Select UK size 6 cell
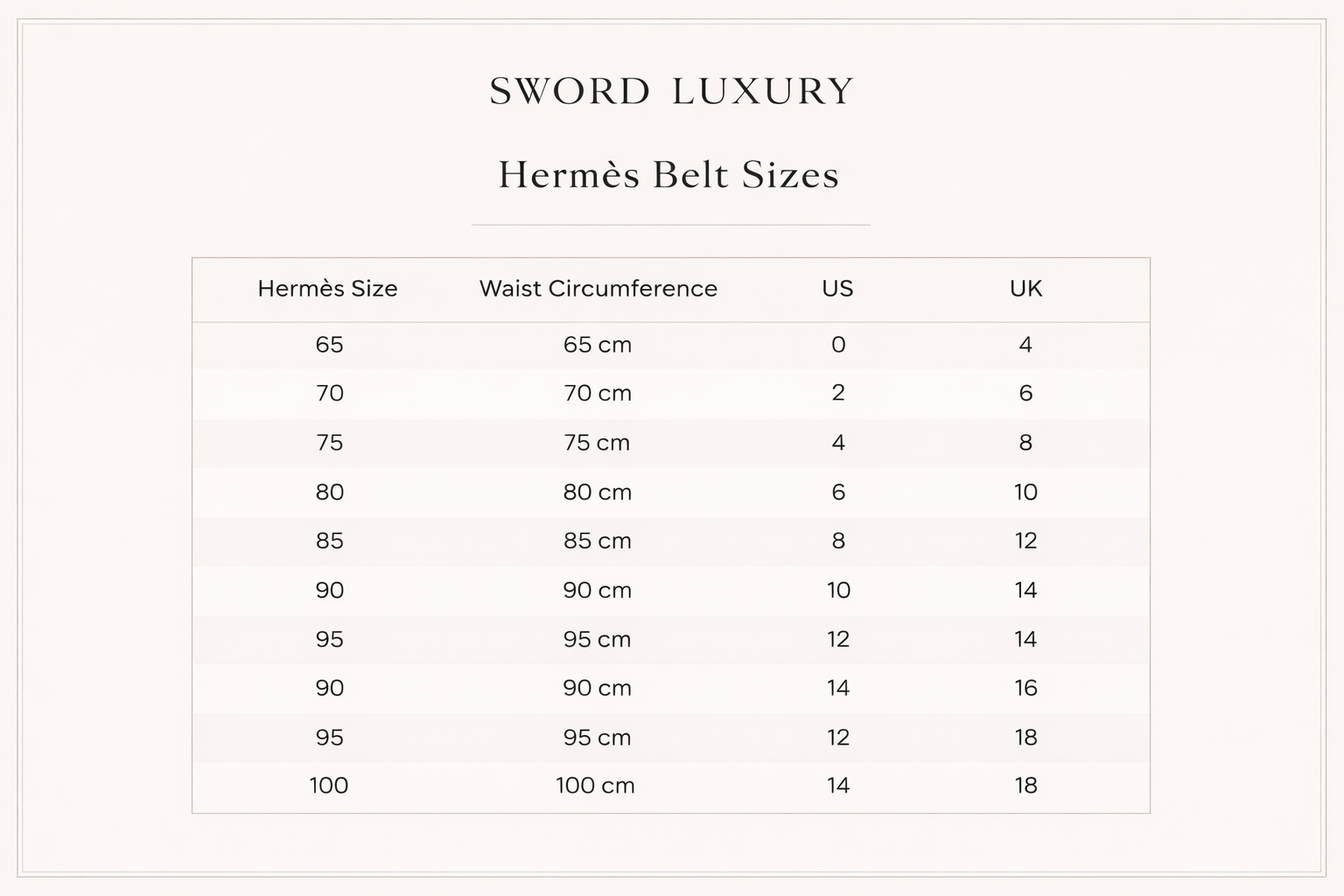Screen dimensions: 1344x896 pyautogui.click(x=1025, y=394)
